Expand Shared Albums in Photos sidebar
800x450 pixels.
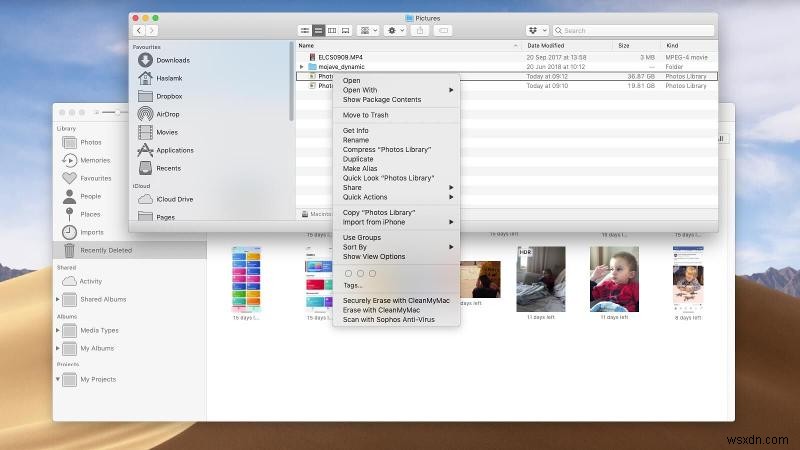click(x=58, y=299)
